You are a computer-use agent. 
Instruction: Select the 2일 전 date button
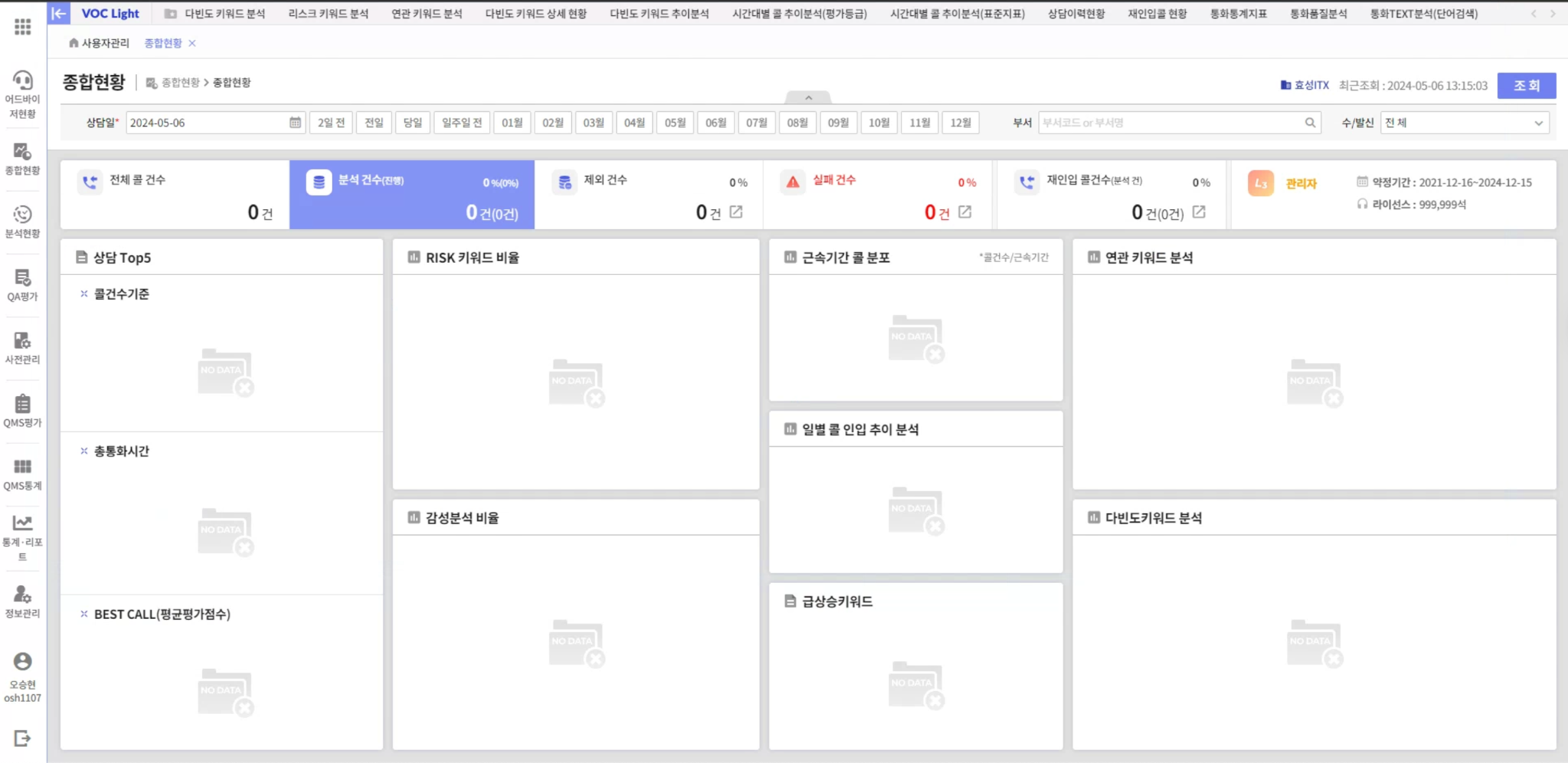331,123
